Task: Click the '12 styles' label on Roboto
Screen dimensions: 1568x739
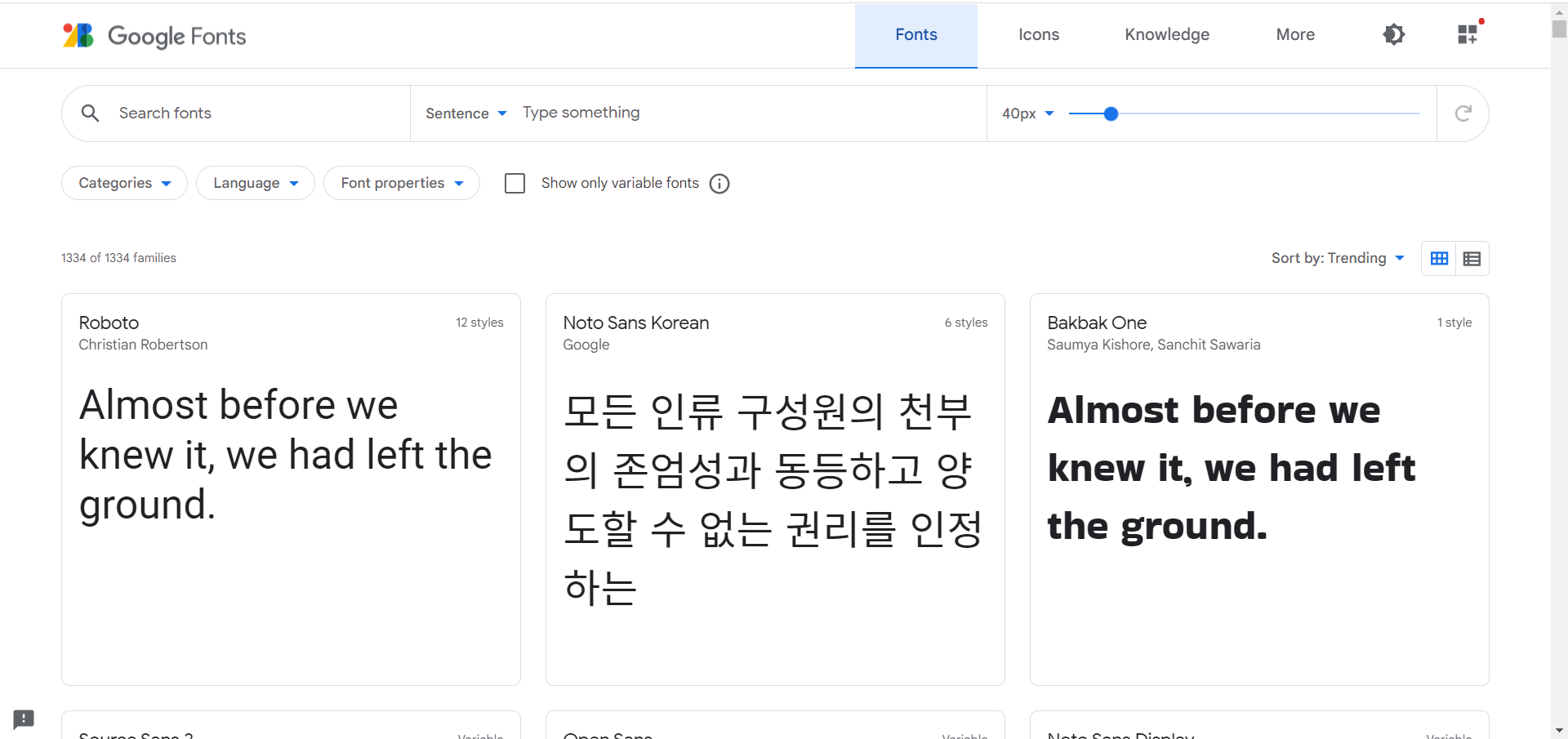Action: tap(479, 323)
